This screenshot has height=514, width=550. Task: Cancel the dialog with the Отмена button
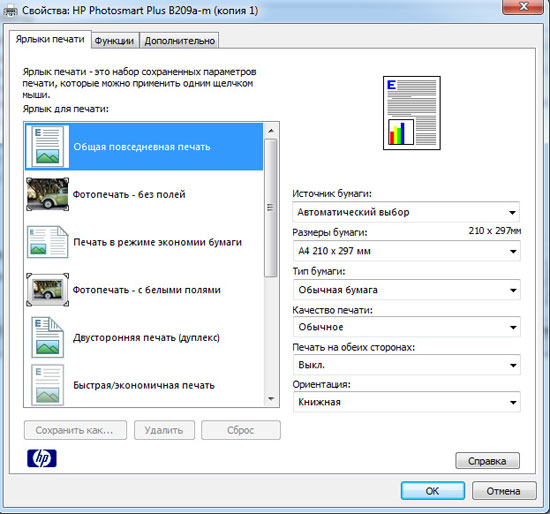[504, 490]
